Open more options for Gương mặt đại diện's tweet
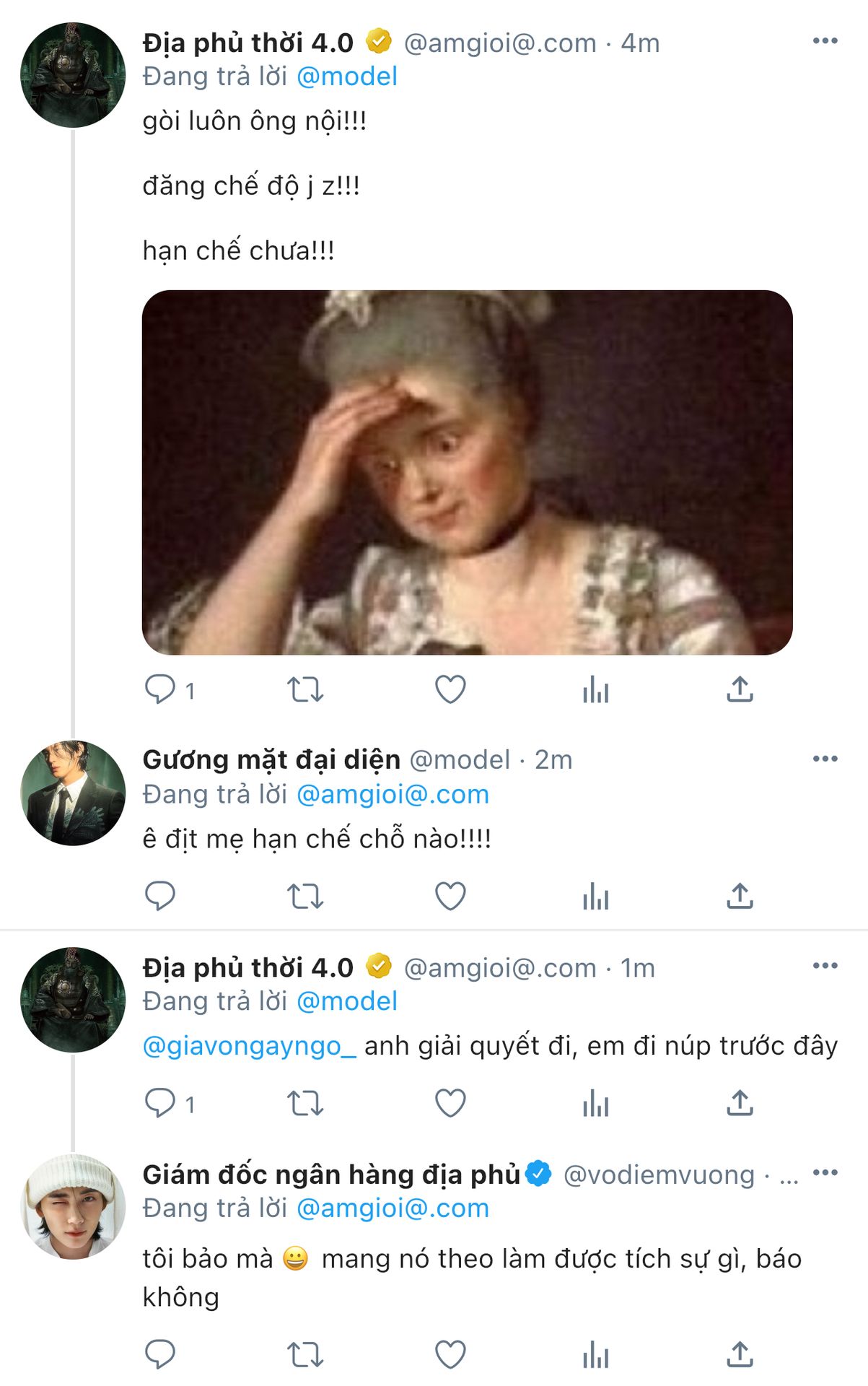 [x=825, y=759]
